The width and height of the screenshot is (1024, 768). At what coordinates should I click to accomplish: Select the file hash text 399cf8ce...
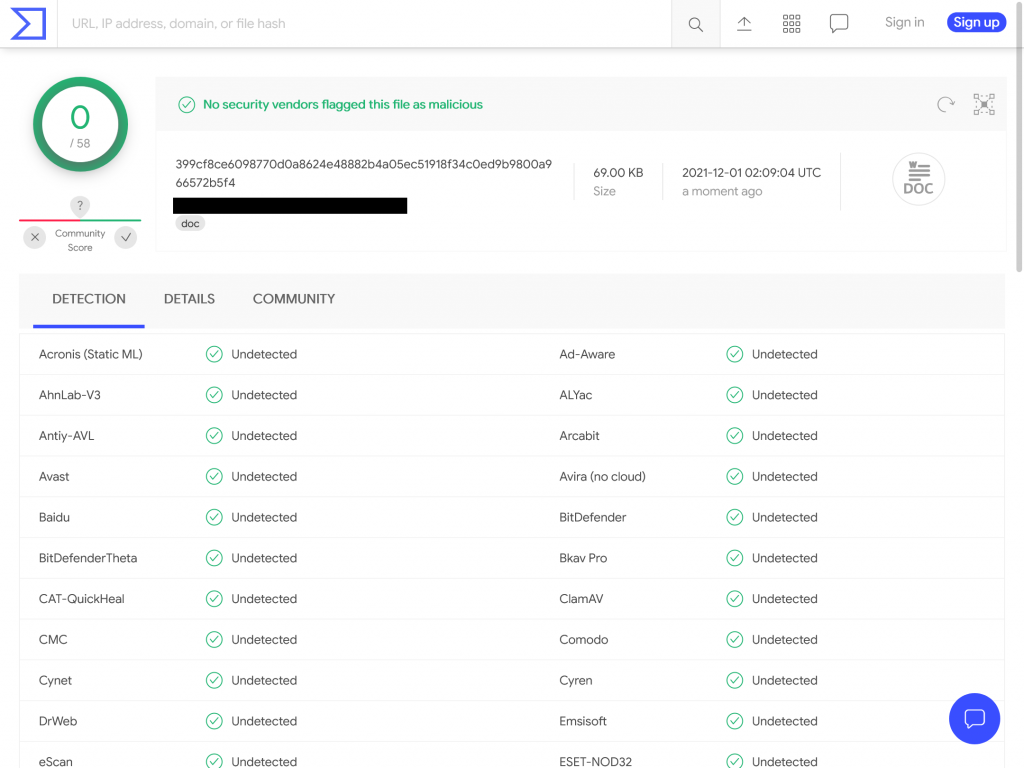(x=364, y=173)
